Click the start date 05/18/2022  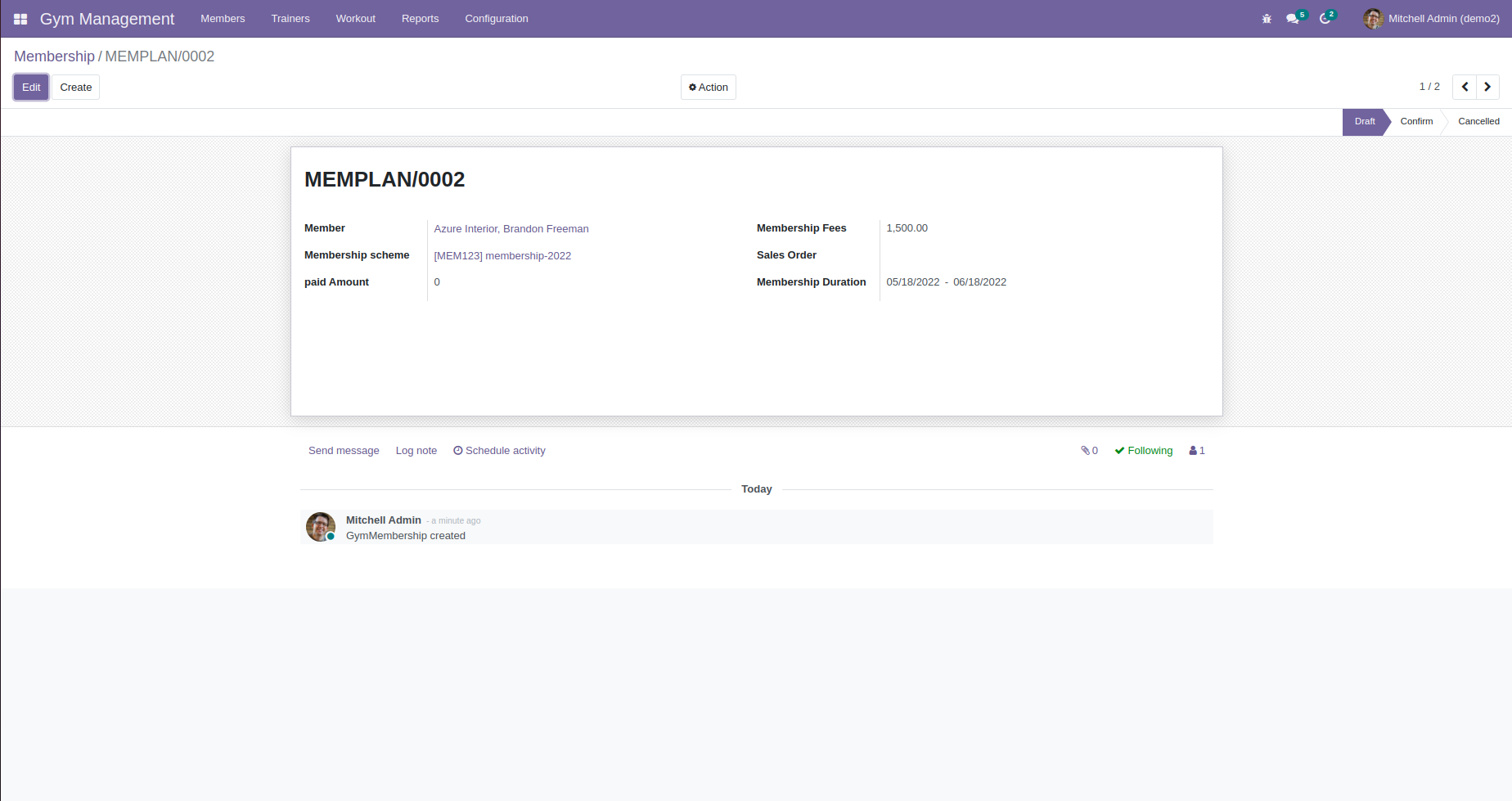(x=913, y=282)
